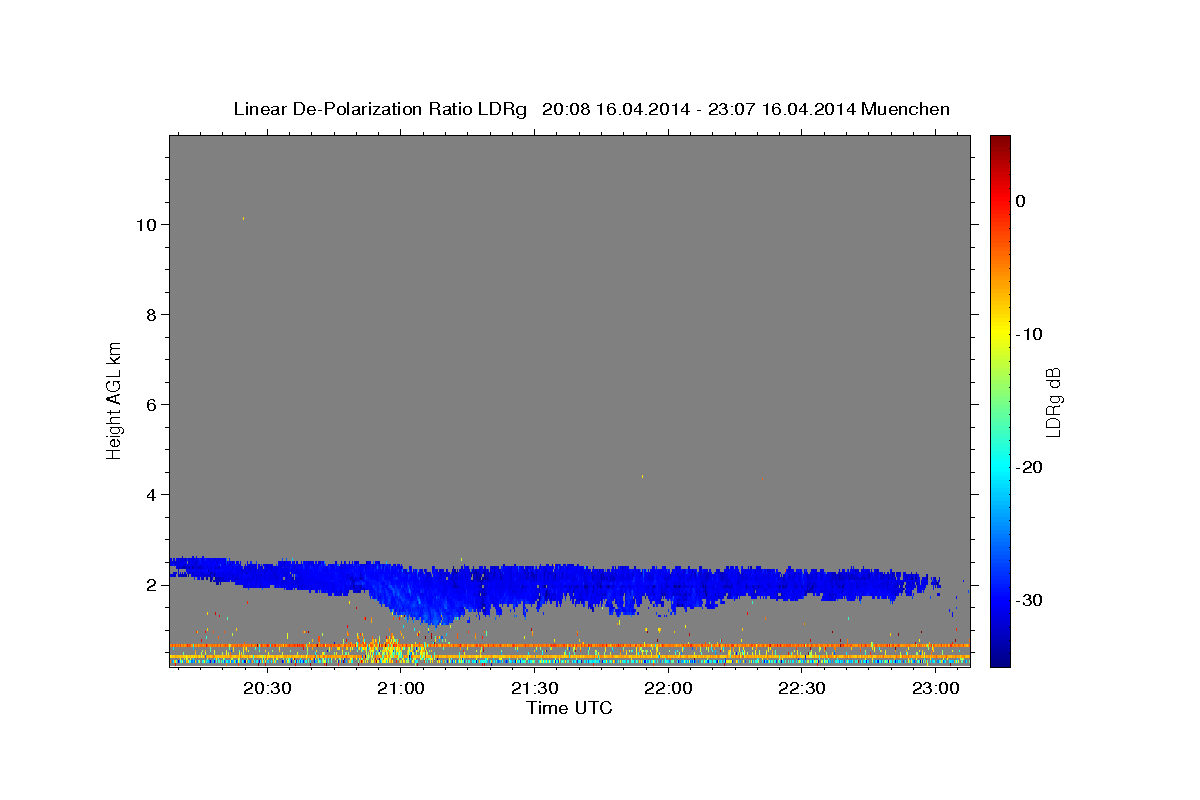Viewport: 1200px width, 800px height.
Task: Click the 'Height AGL km' axis label
Action: [x=114, y=399]
